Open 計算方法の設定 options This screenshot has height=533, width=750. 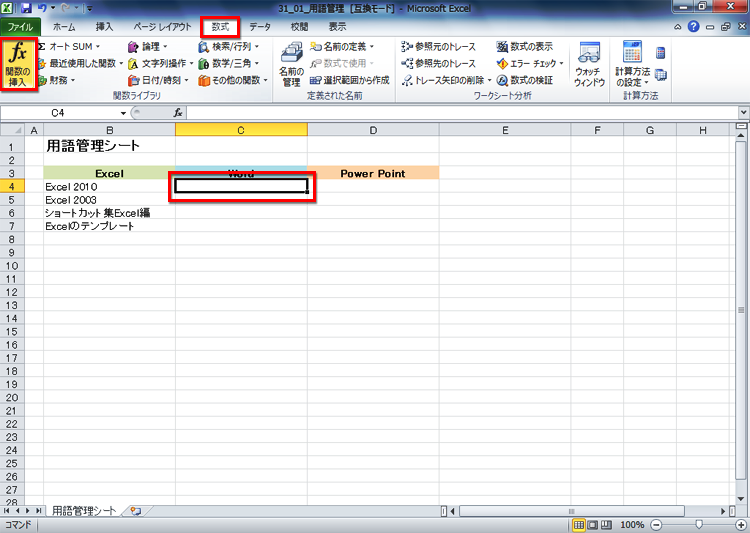[632, 65]
